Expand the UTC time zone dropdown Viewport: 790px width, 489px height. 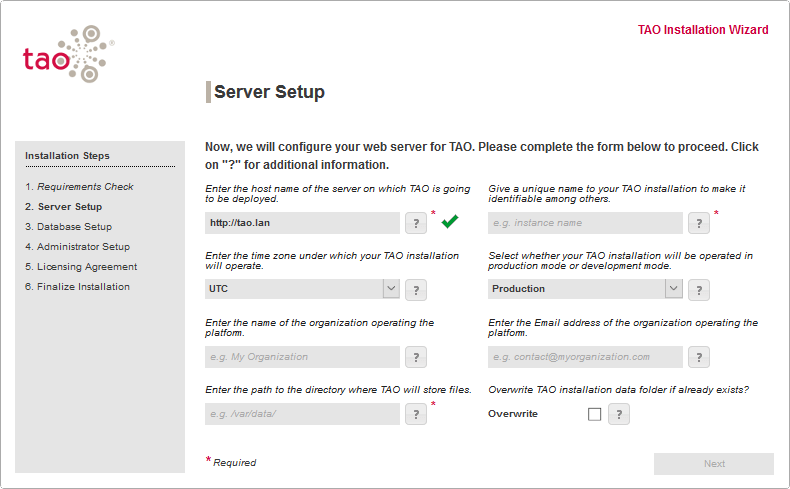[390, 289]
